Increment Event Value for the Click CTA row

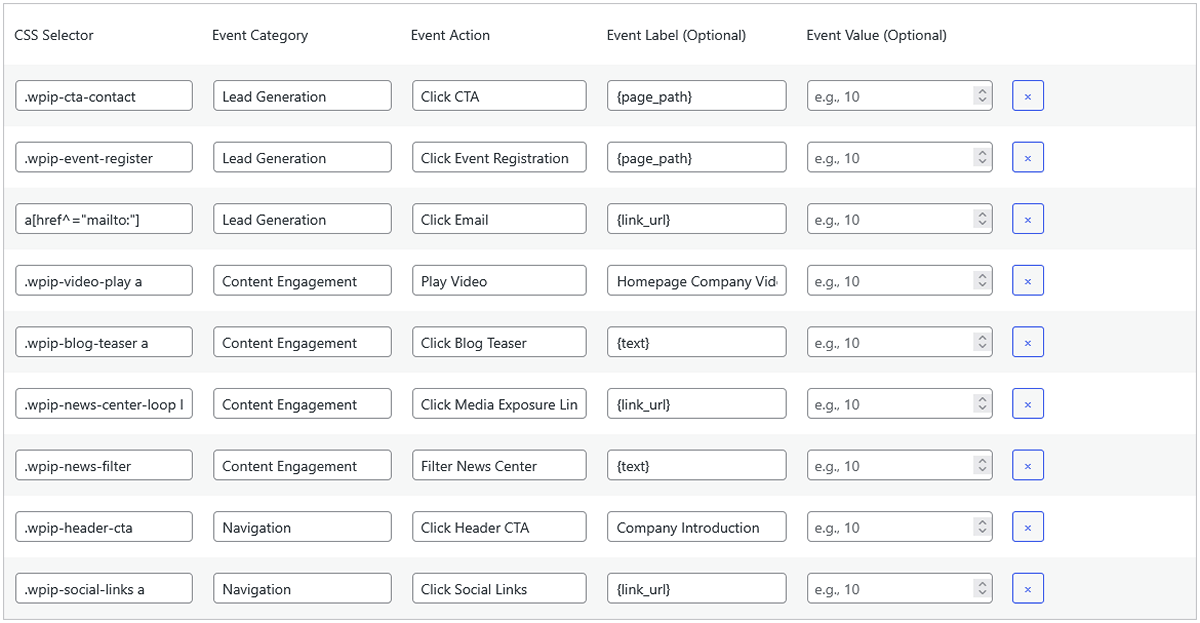[x=981, y=91]
